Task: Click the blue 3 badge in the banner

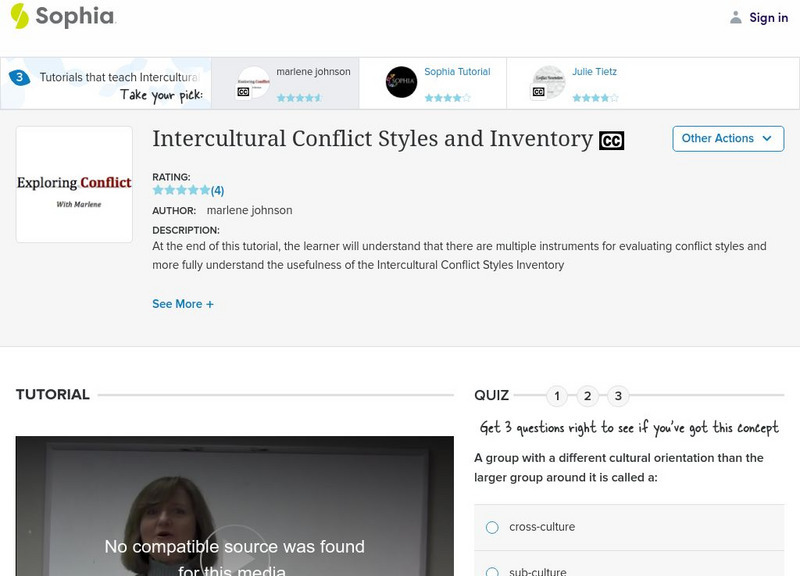Action: click(18, 73)
